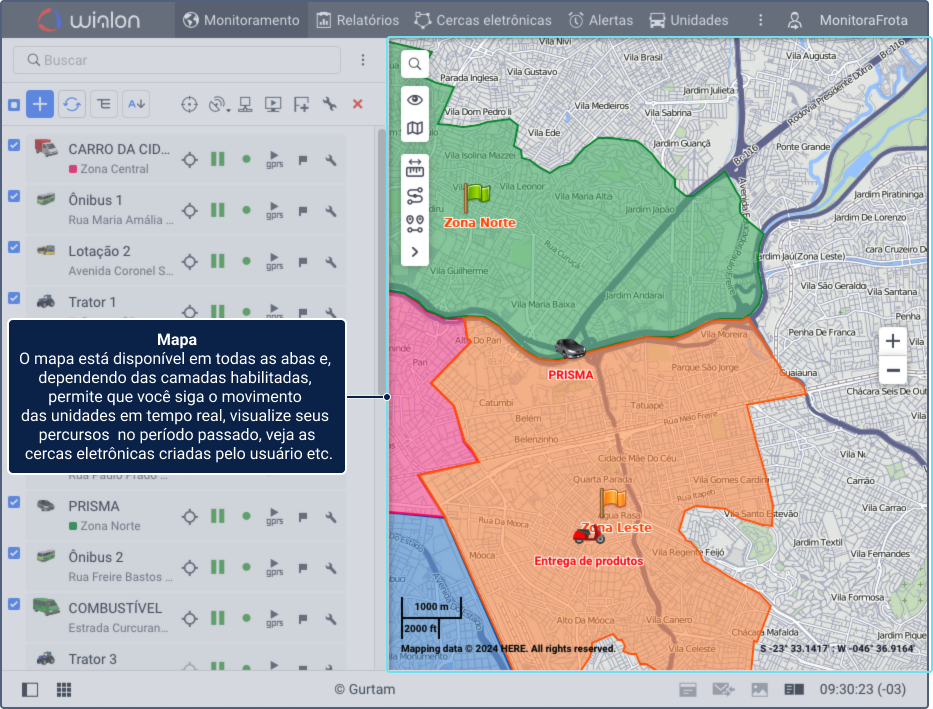Expand the map tools chevron arrow

tap(415, 252)
